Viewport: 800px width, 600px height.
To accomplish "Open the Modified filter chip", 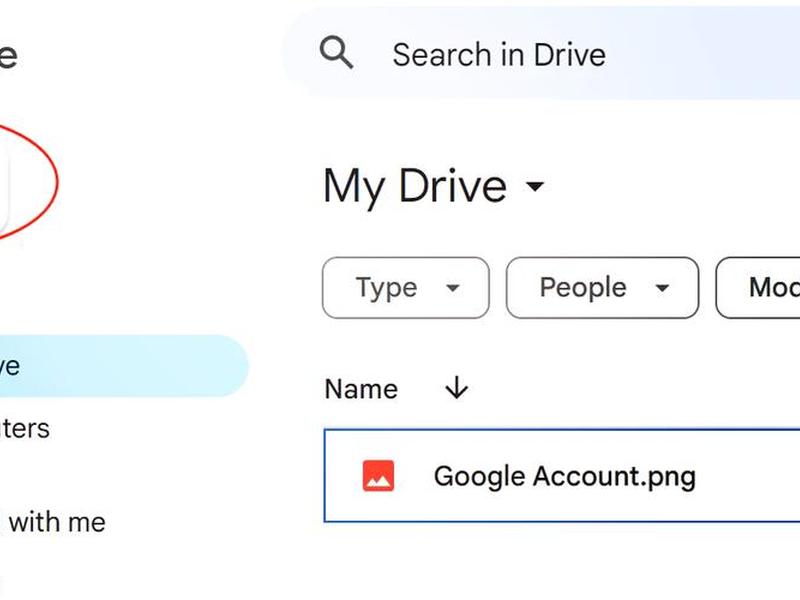I will click(x=758, y=288).
